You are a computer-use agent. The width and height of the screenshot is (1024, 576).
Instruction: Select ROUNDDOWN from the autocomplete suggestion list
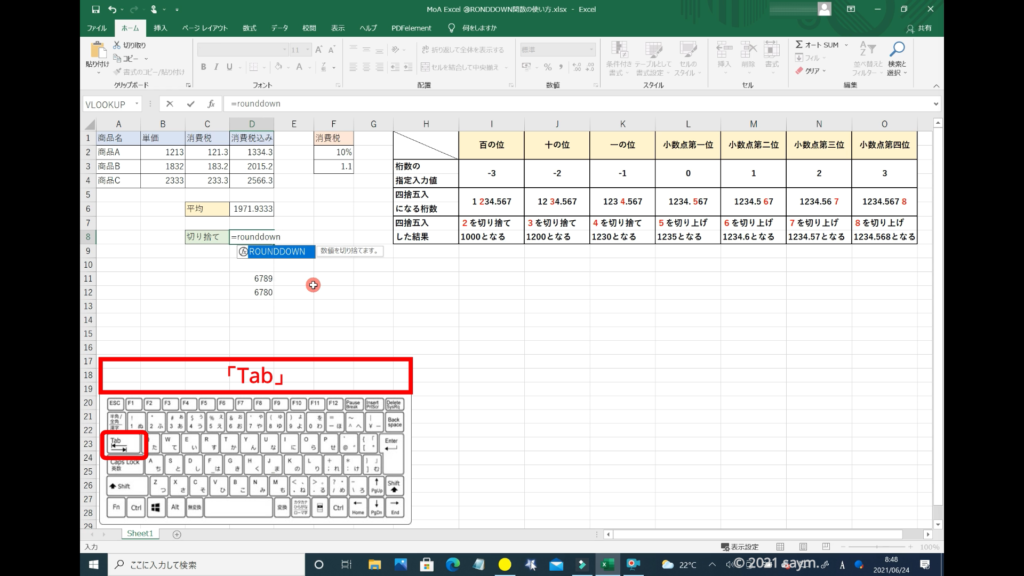pyautogui.click(x=277, y=251)
